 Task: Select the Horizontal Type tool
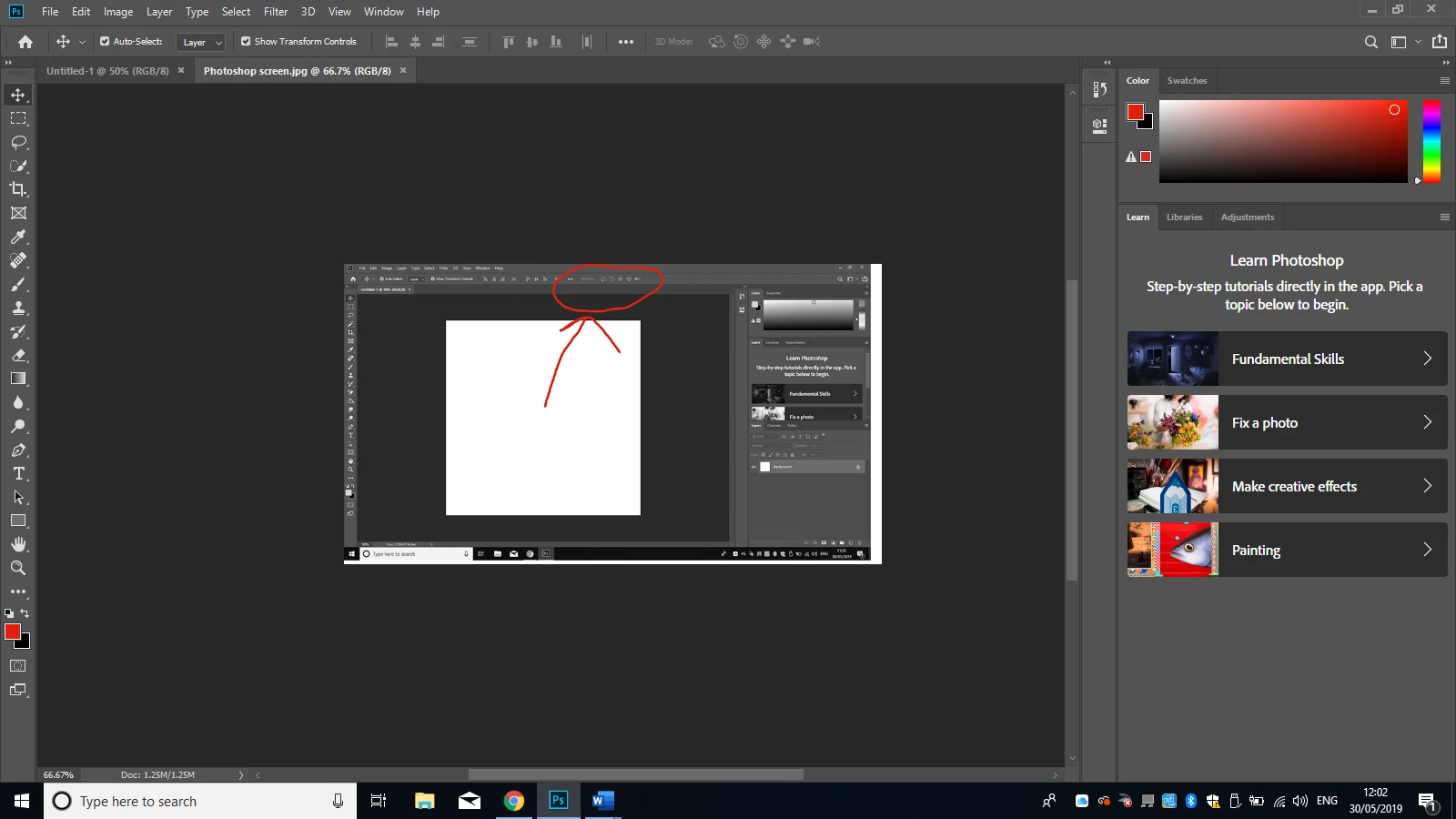(18, 473)
